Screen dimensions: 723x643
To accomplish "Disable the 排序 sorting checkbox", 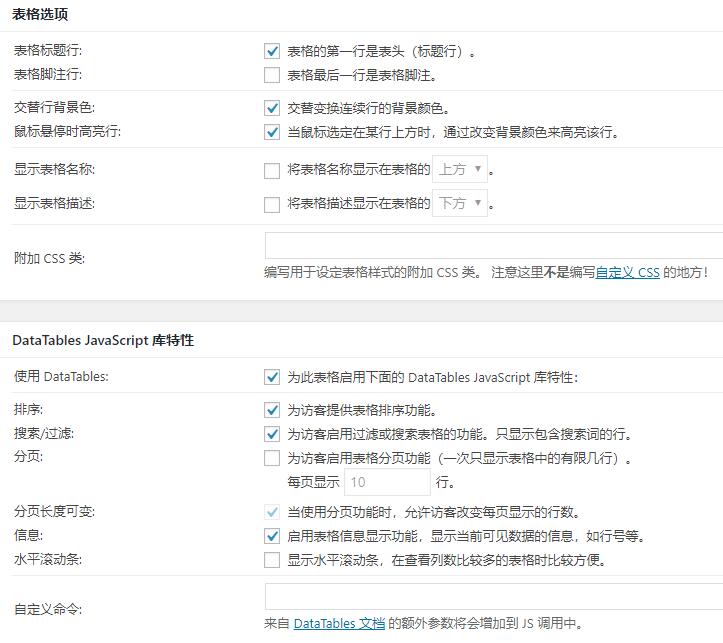I will coord(272,410).
